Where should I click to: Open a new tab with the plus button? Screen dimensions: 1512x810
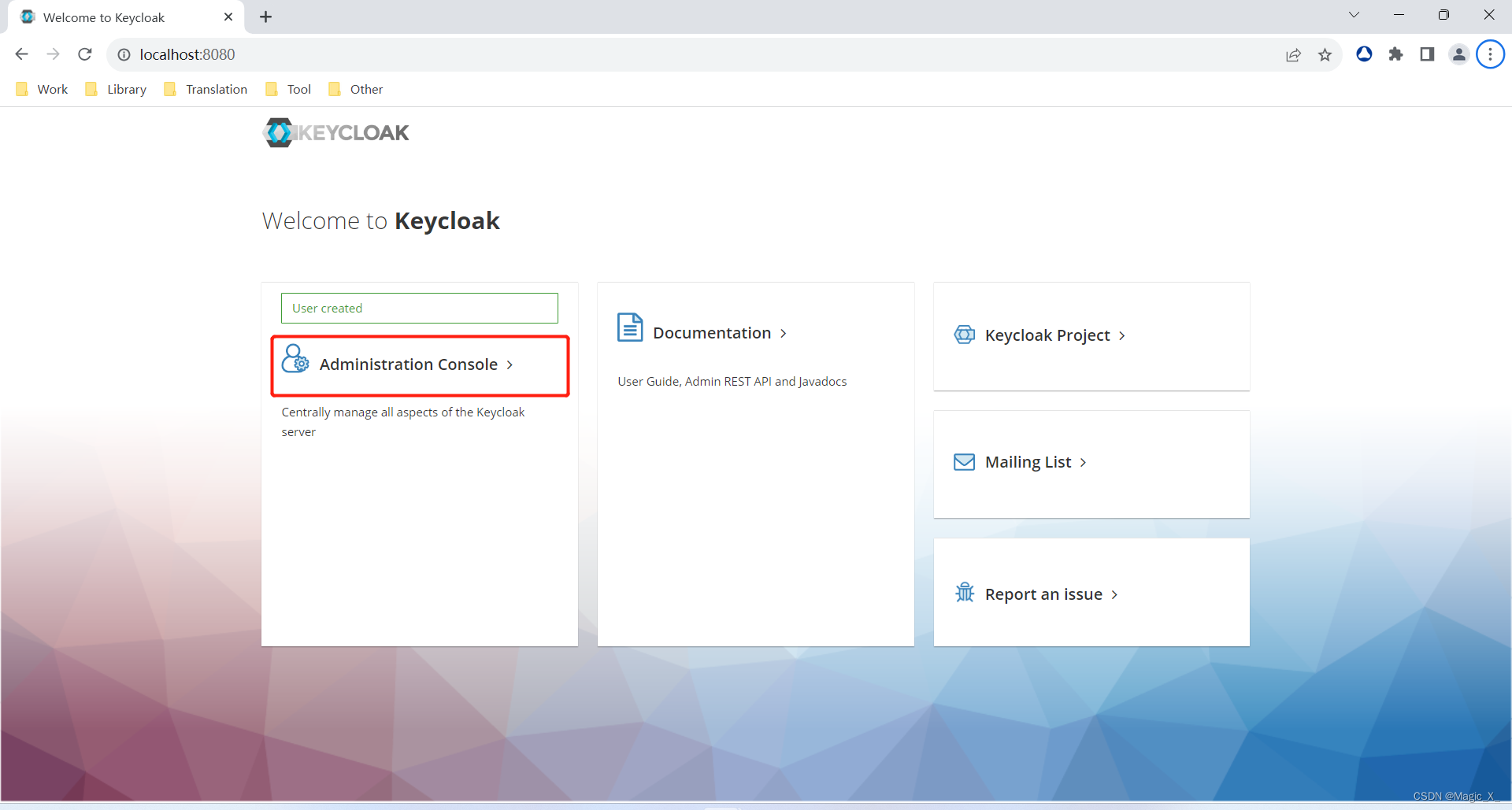[266, 17]
